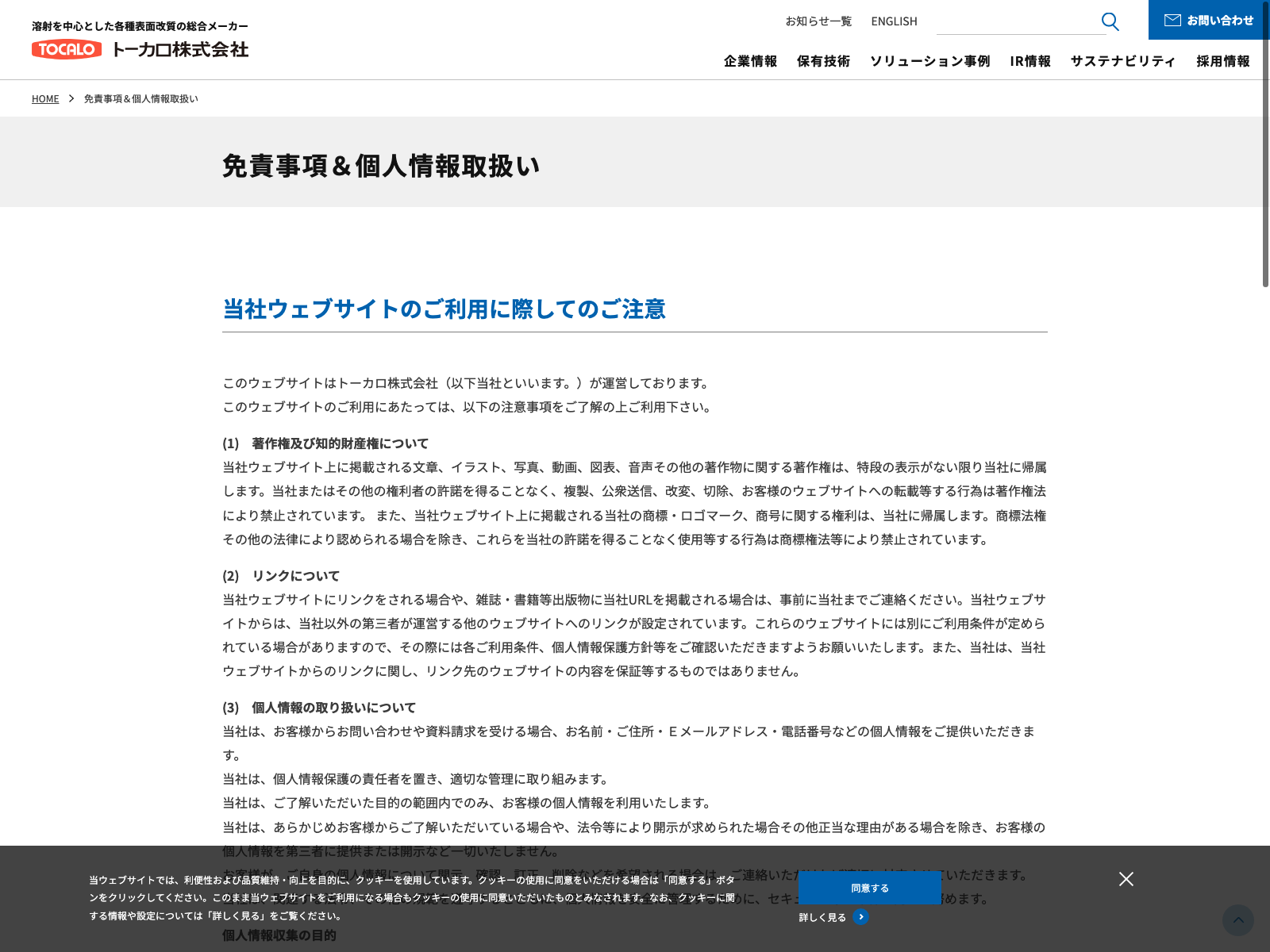
Task: Switch site language to ENGLISH
Action: pyautogui.click(x=894, y=21)
